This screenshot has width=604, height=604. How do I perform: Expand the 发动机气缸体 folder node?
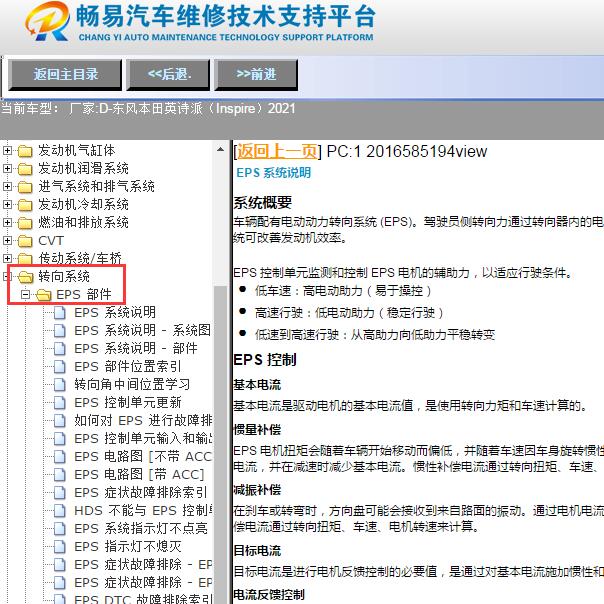(x=7, y=150)
